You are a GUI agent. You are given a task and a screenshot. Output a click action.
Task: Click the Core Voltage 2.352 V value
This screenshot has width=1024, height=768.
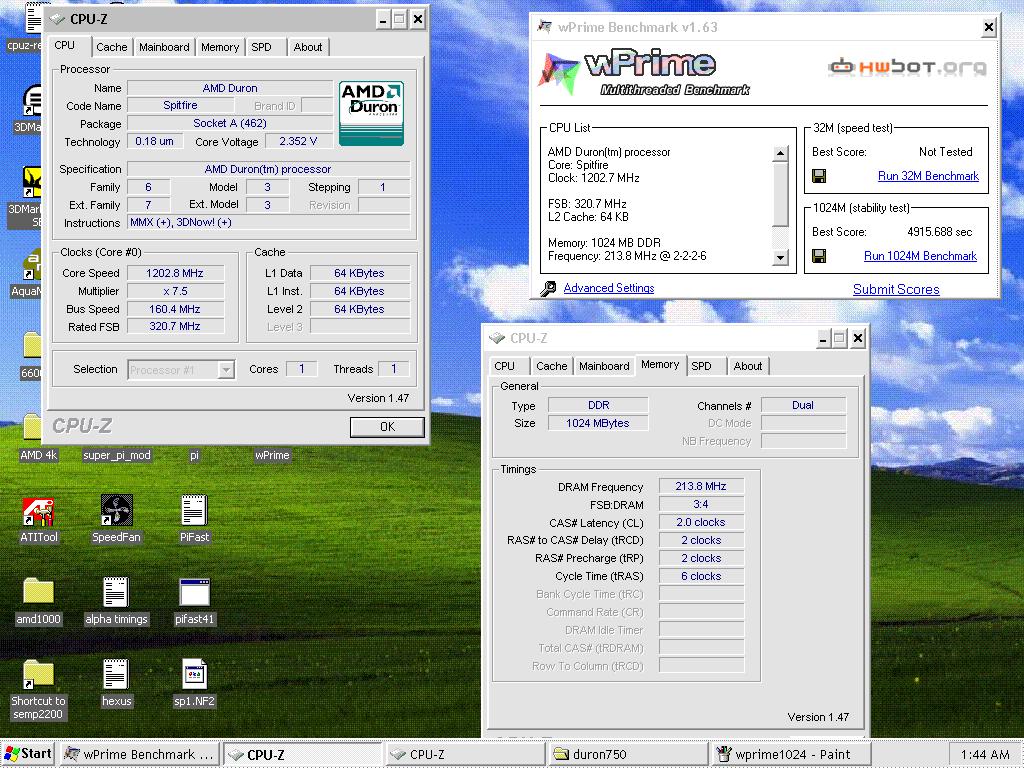tap(298, 141)
